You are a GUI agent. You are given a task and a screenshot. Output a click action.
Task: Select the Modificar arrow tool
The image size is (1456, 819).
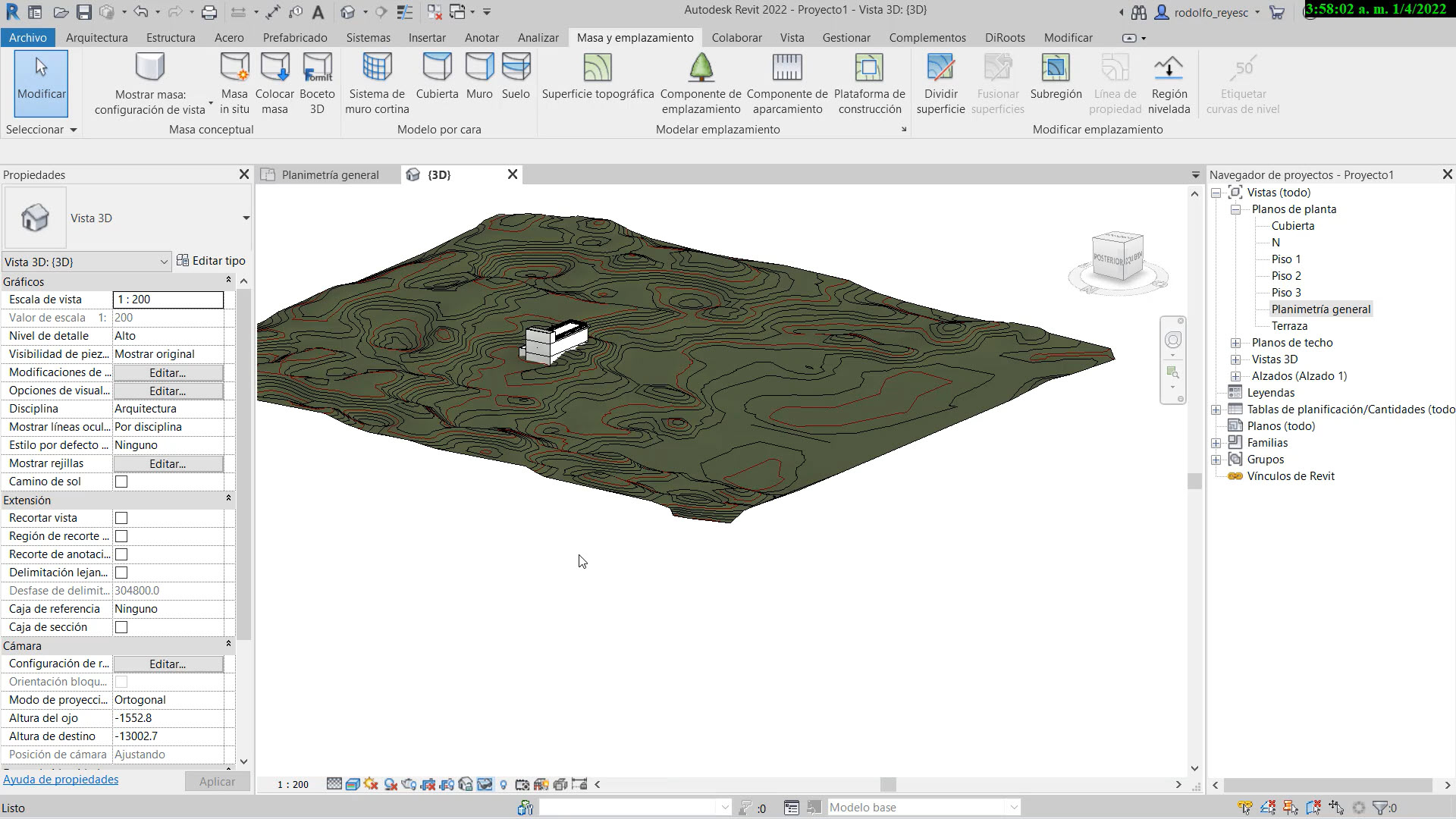point(41,83)
